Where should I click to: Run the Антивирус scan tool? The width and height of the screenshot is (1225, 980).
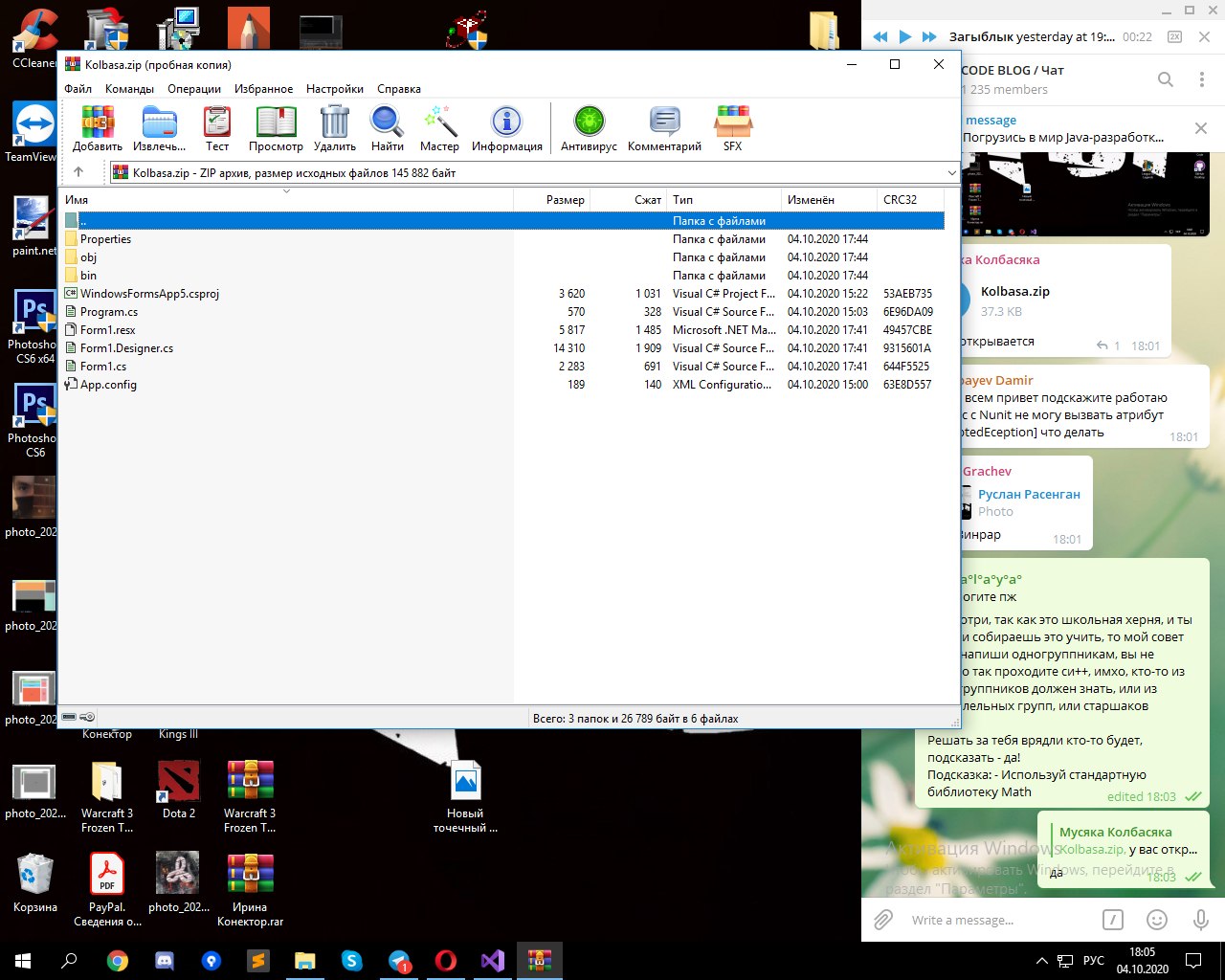coord(589,128)
